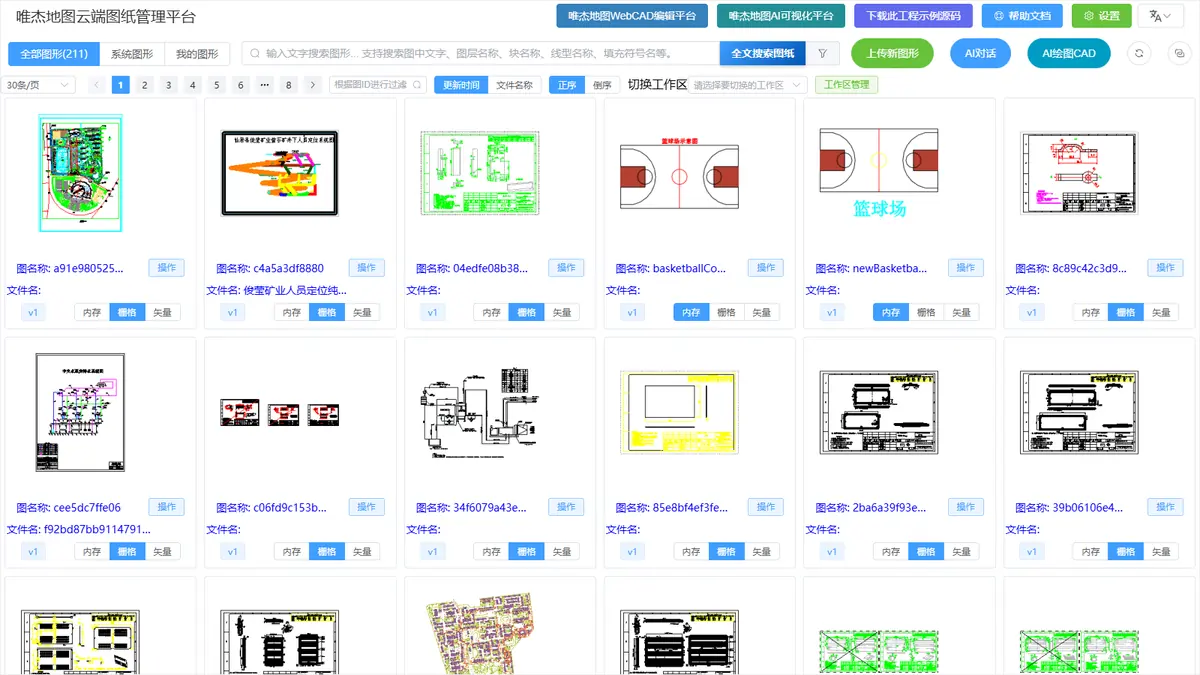Open 唯杰地图AI可视化平台
Image resolution: width=1200 pixels, height=675 pixels.
tap(781, 16)
